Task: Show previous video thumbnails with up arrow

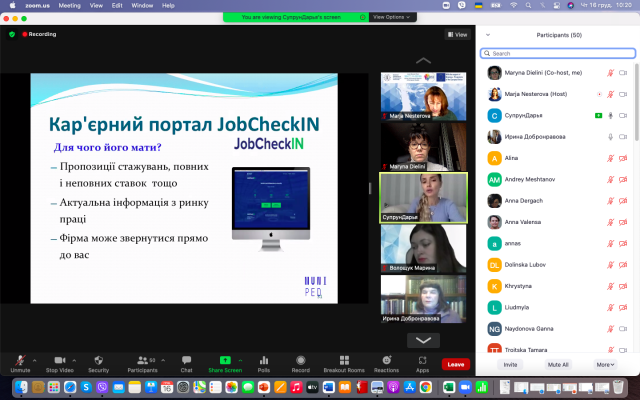Action: point(423,61)
